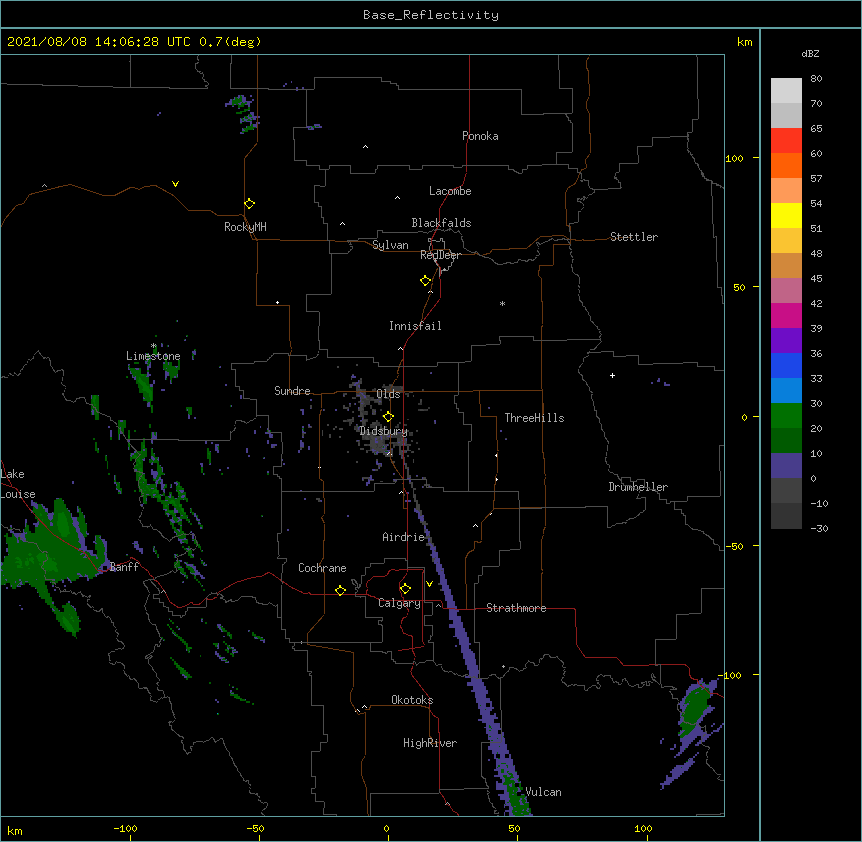Click the Blackfalds city label

pyautogui.click(x=441, y=223)
